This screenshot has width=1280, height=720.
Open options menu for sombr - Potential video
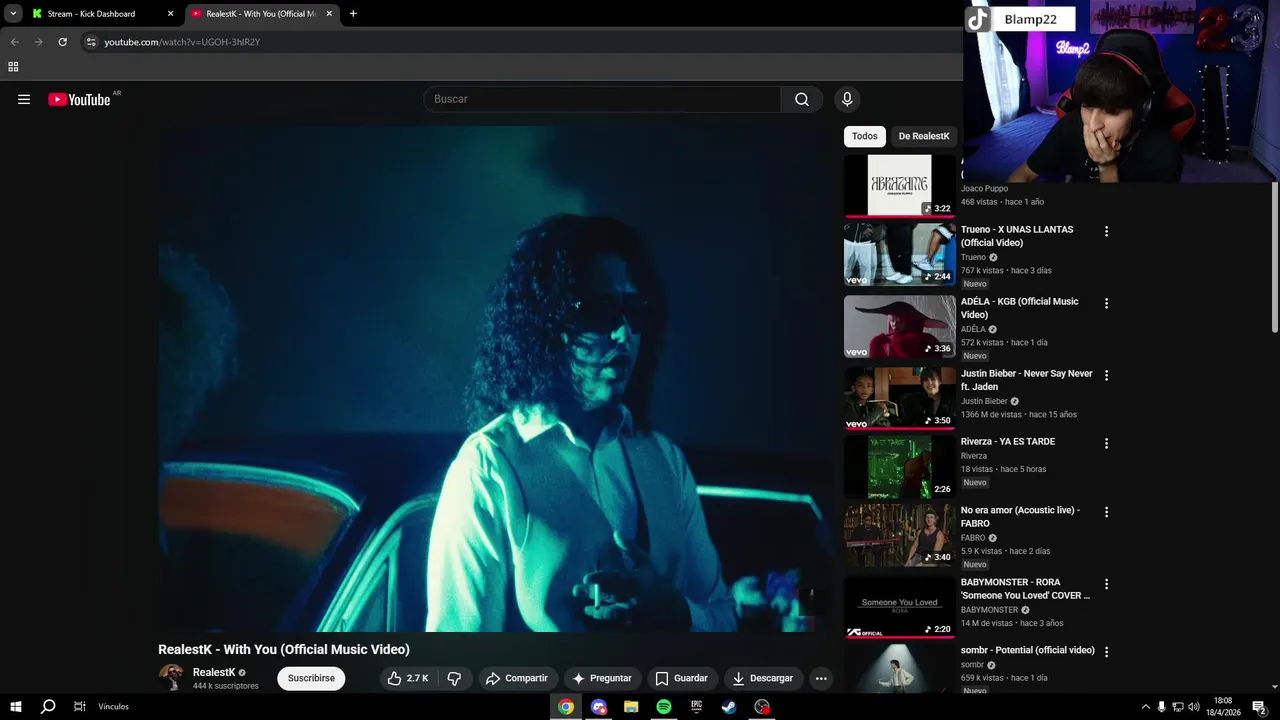pos(1106,652)
